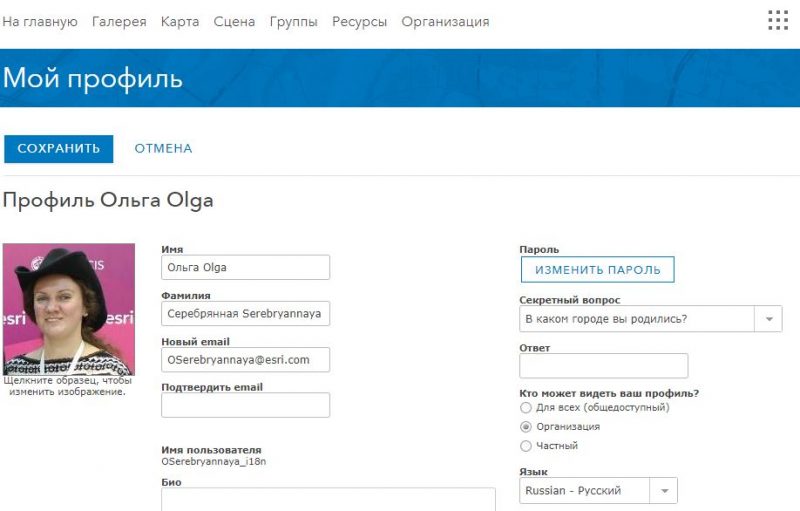Viewport: 800px width, 511px height.
Task: Expand the secret question dropdown
Action: point(768,319)
